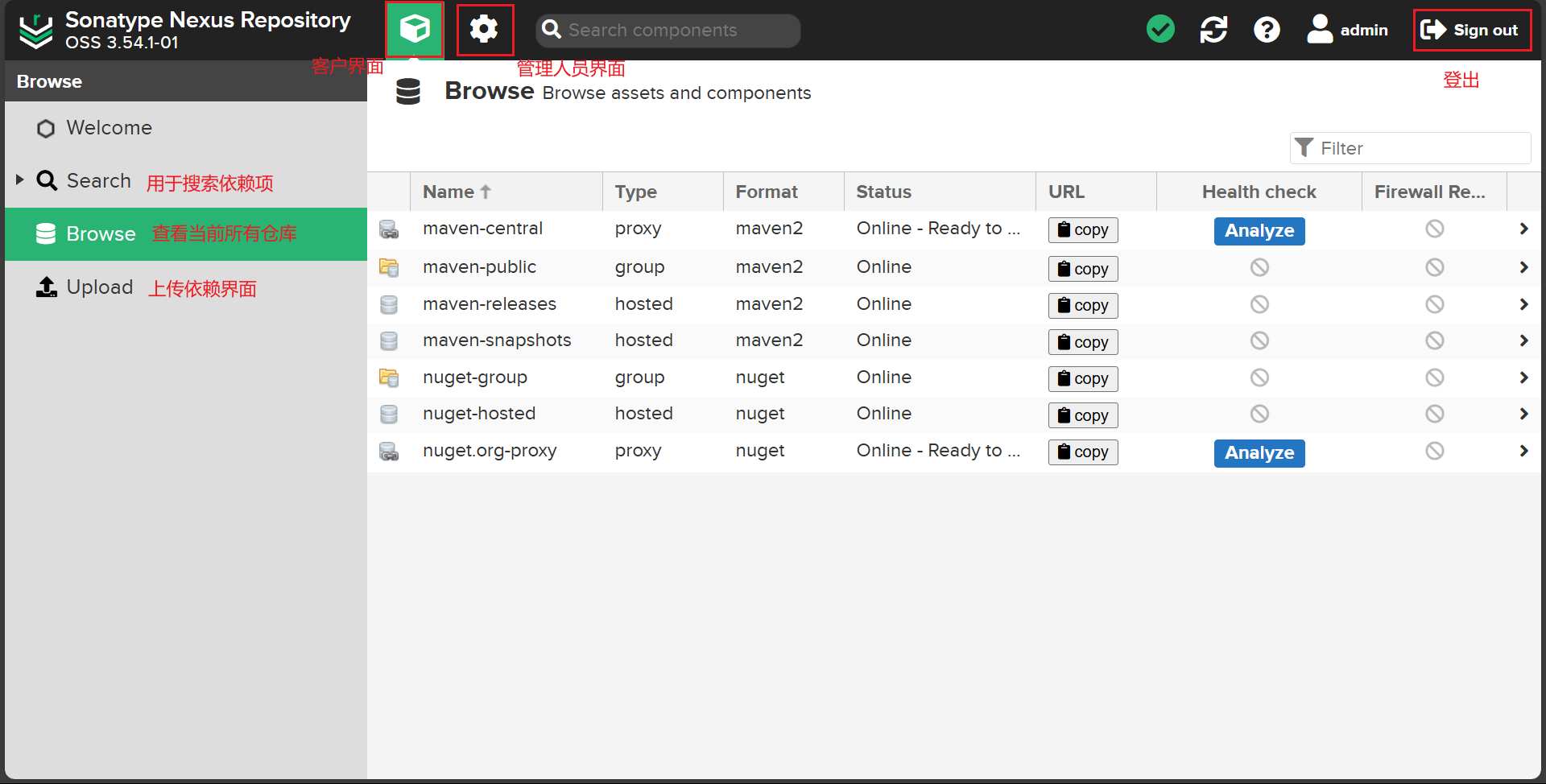
Task: Click maven-public health check unavailable icon
Action: [1259, 267]
